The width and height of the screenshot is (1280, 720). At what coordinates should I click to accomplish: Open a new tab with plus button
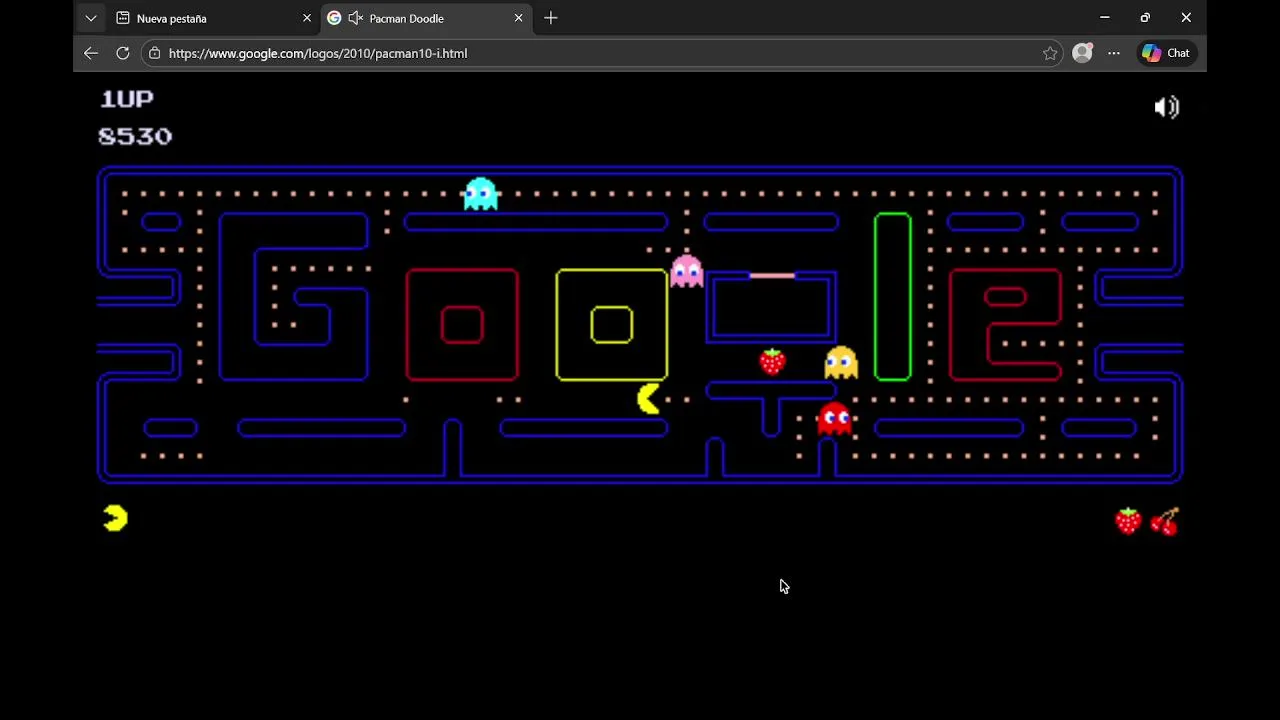[551, 18]
